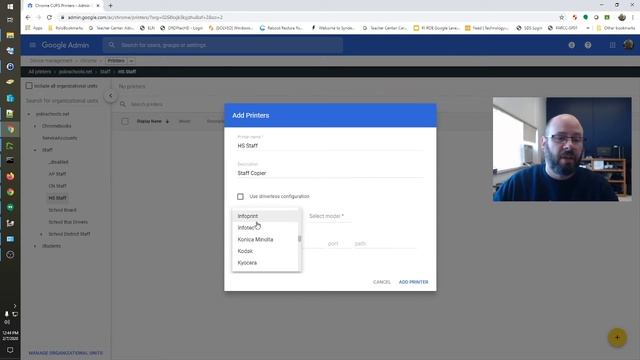This screenshot has width=640, height=360.
Task: Expand the School District Staff unit
Action: click(x=41, y=234)
